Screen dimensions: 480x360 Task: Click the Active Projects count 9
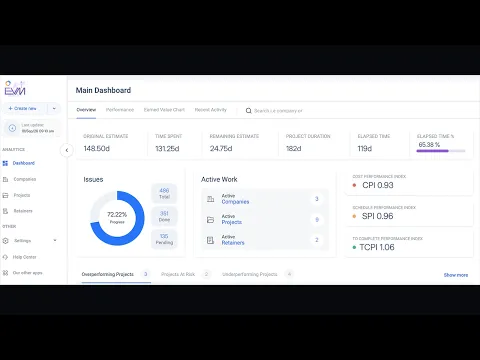coord(317,220)
